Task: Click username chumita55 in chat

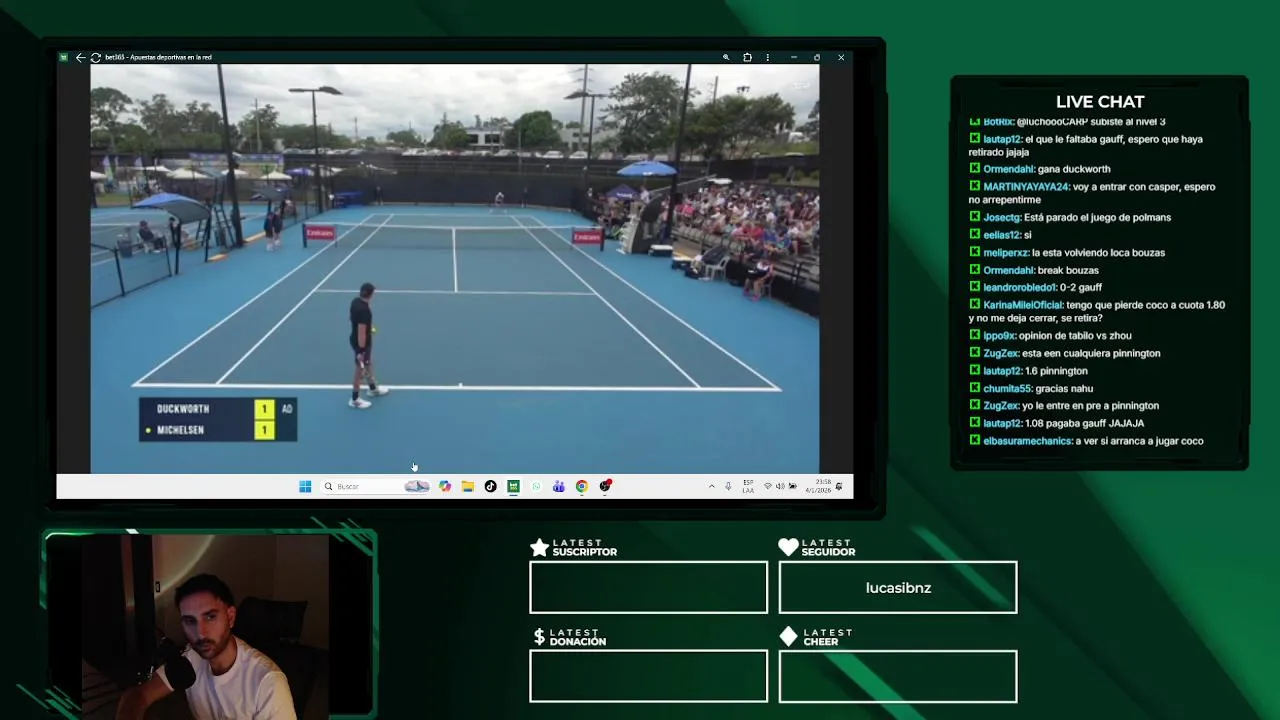Action: [x=1007, y=389]
